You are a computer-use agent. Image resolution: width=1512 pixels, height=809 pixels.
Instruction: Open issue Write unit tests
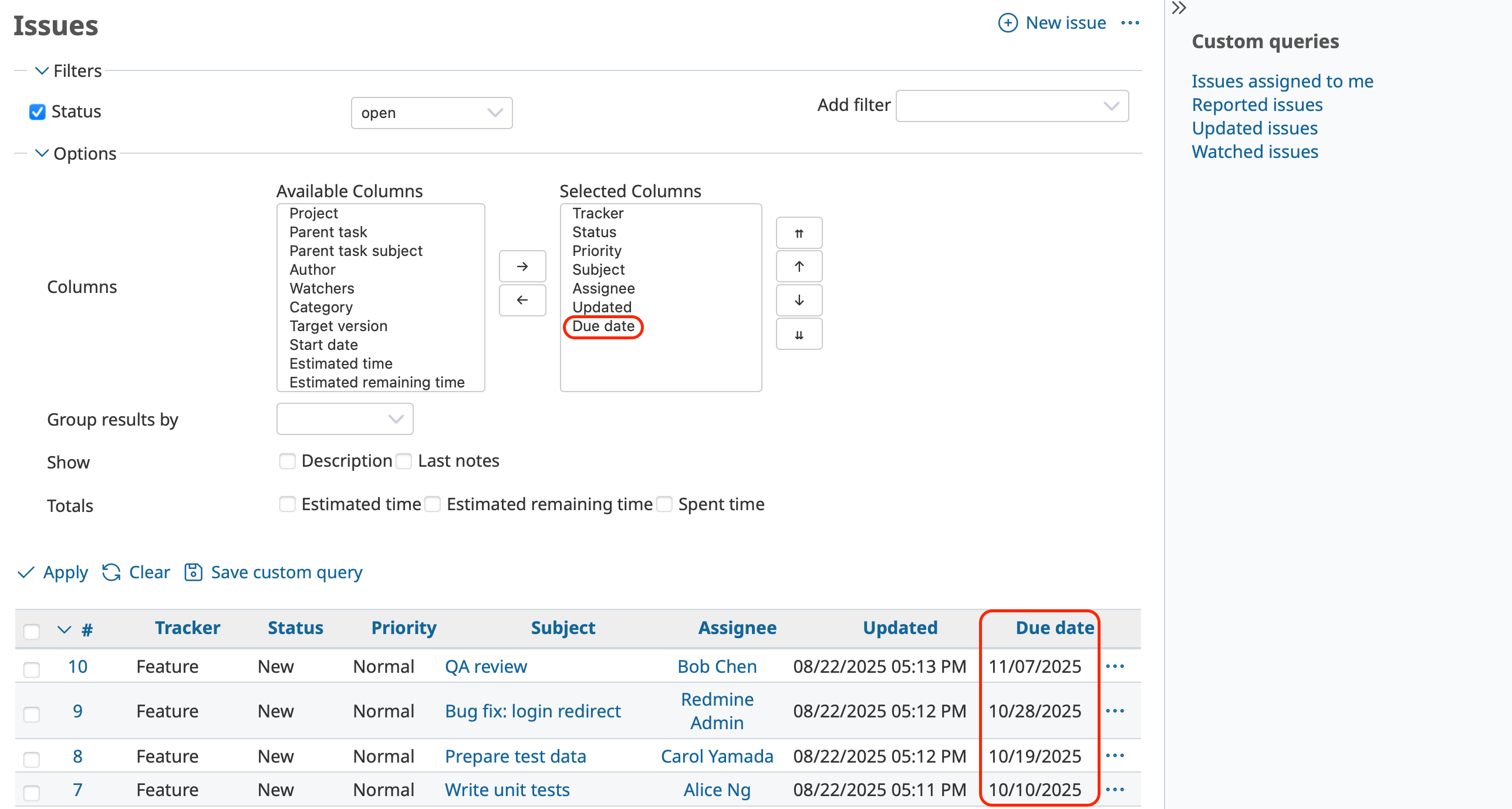coord(507,790)
